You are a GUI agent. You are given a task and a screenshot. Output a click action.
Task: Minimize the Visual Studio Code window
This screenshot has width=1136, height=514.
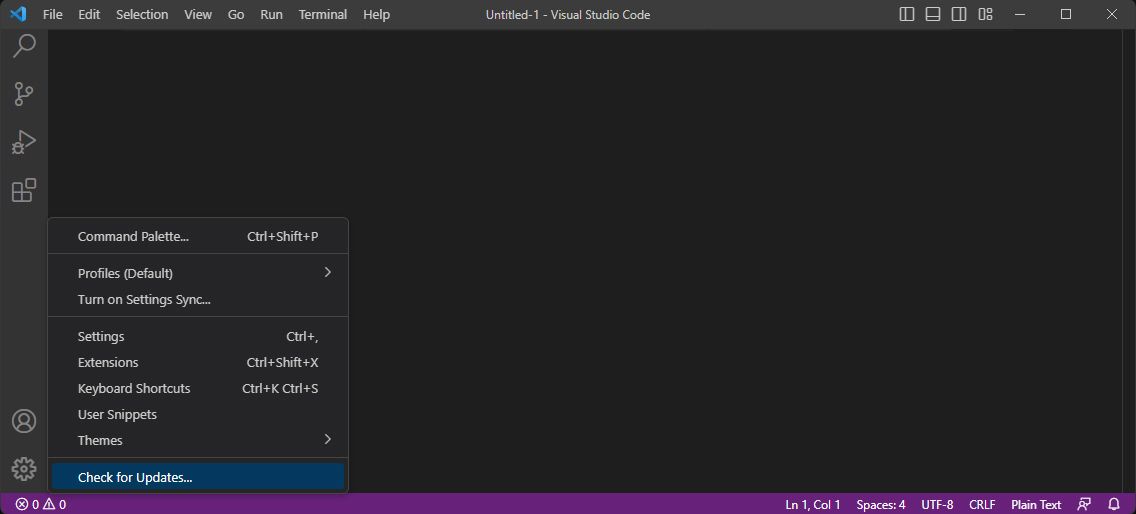point(1021,14)
